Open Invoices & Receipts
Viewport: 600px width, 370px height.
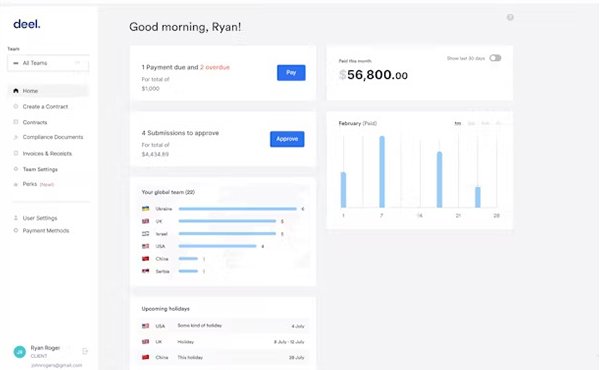pos(47,153)
